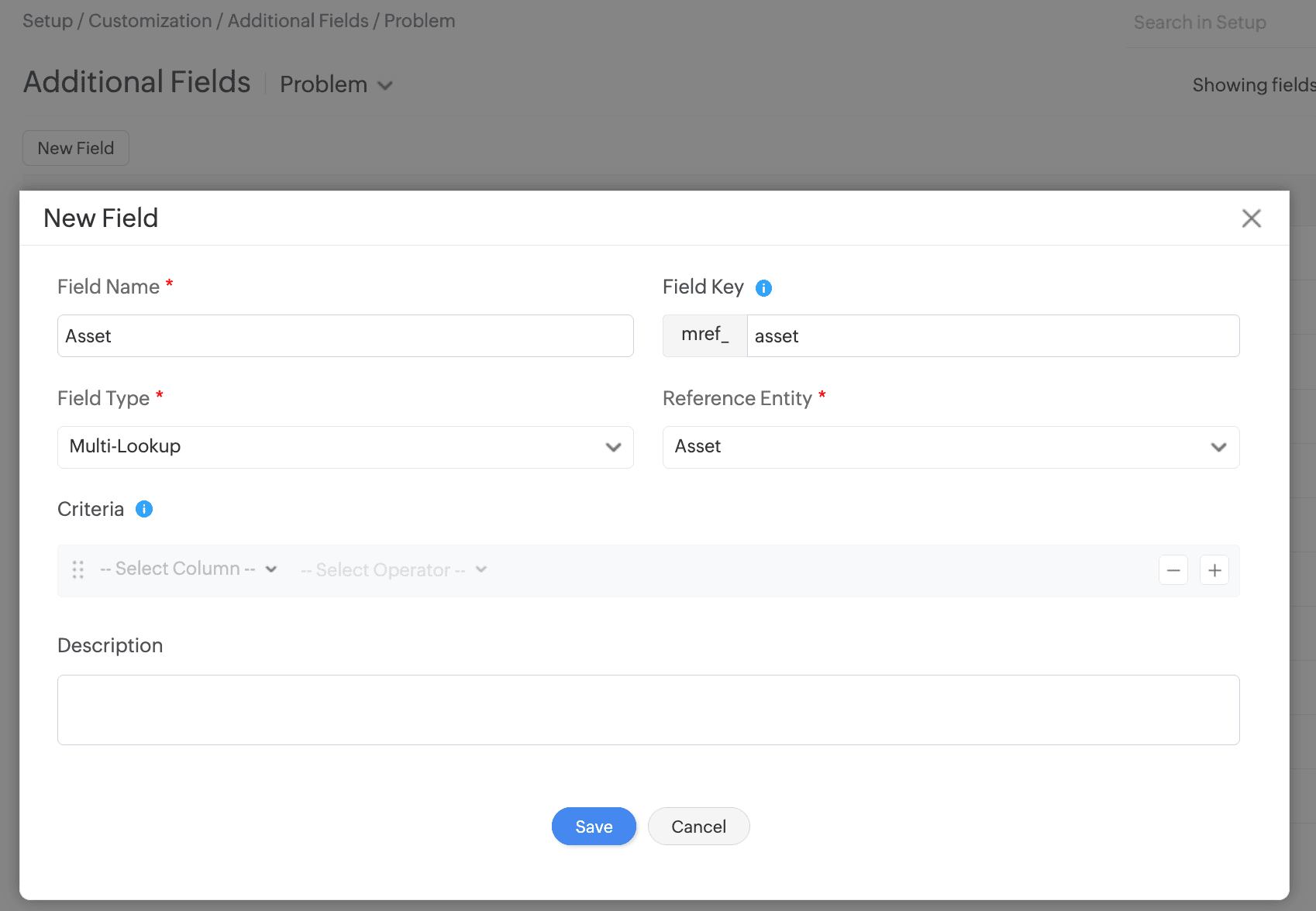The height and width of the screenshot is (911, 1316).
Task: Go to Setup in breadcrumb
Action: (x=47, y=21)
